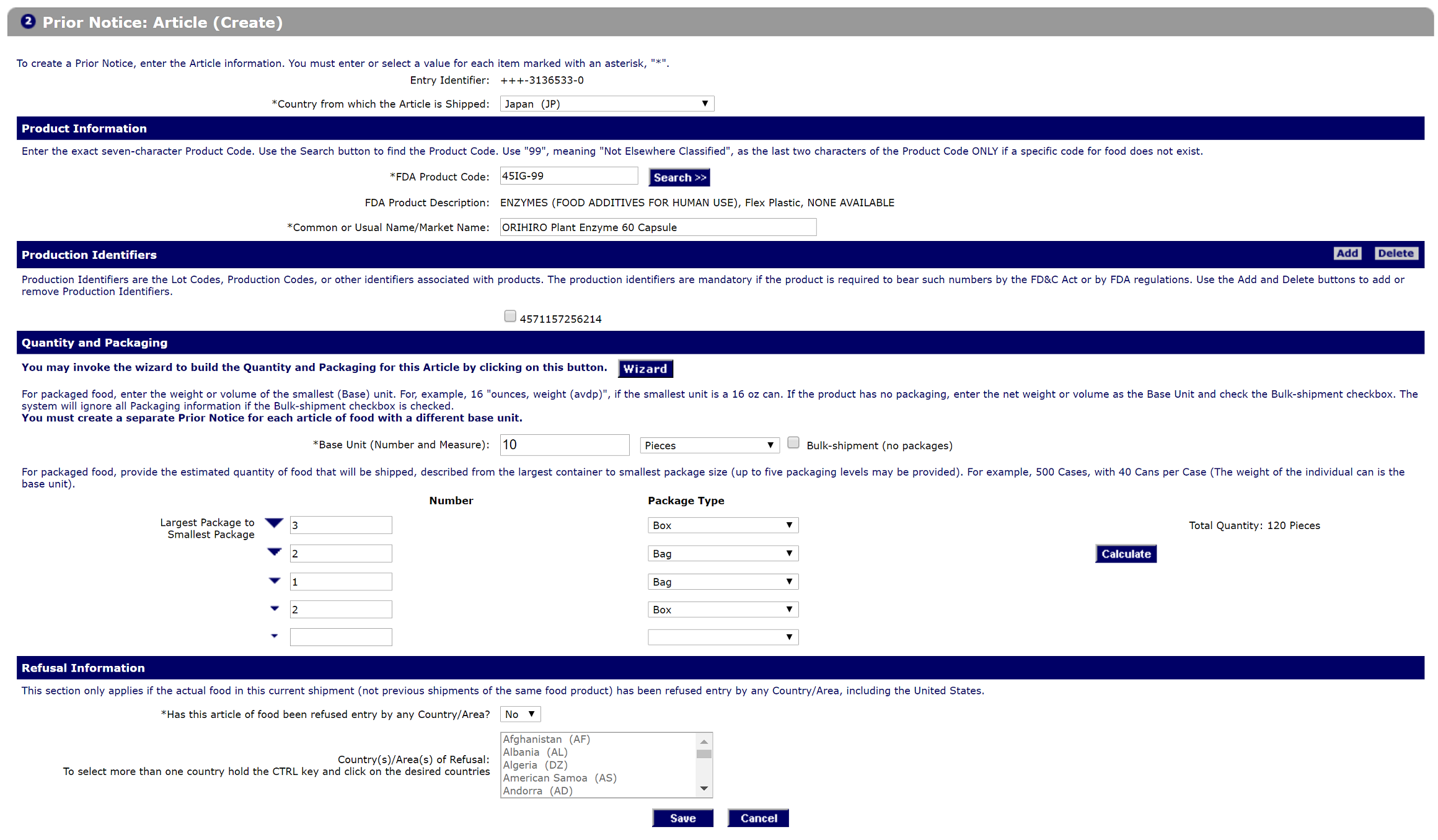Open the third row package type Bag dropdown
Viewport: 1438px width, 840px height.
723,582
